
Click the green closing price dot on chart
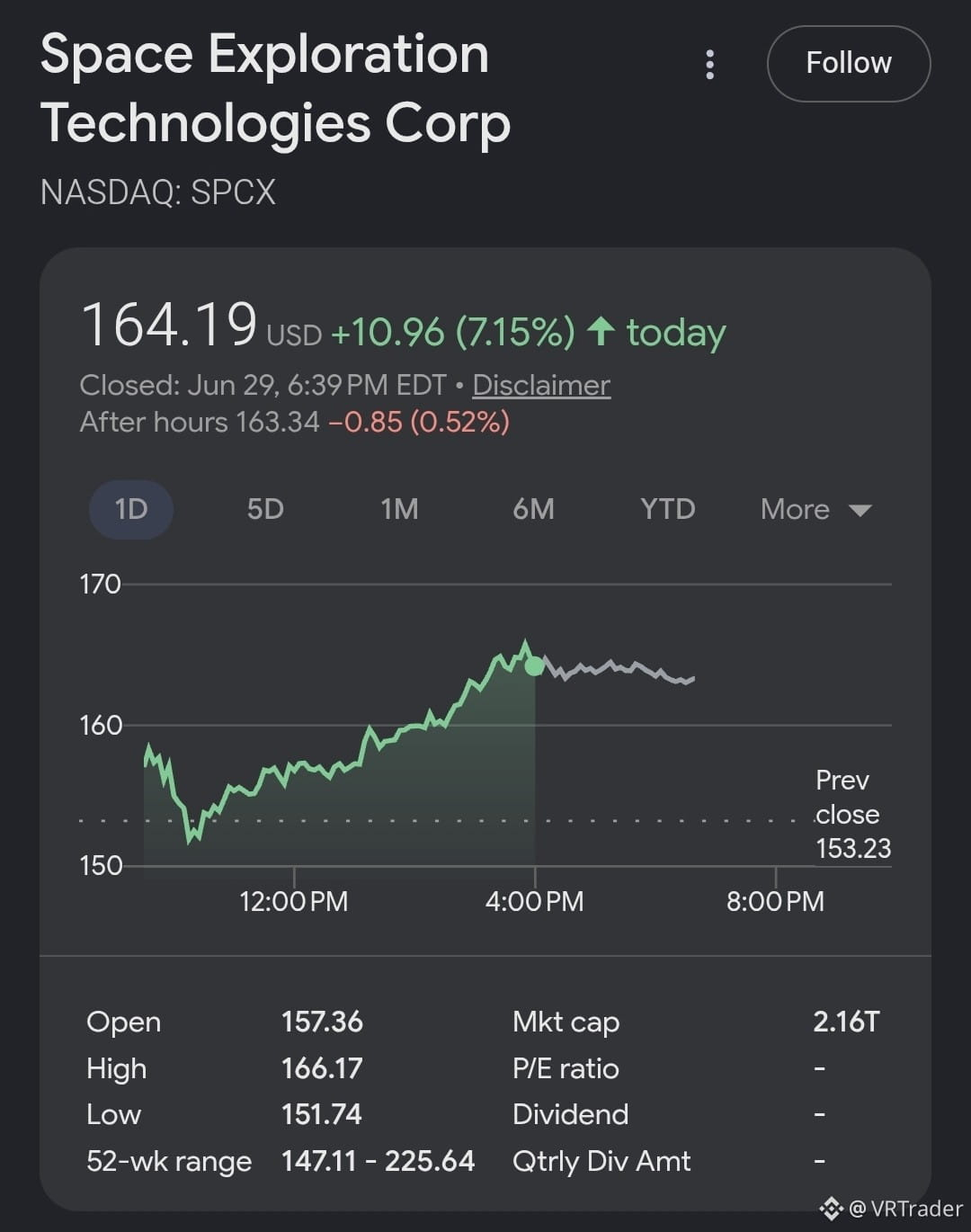534,666
